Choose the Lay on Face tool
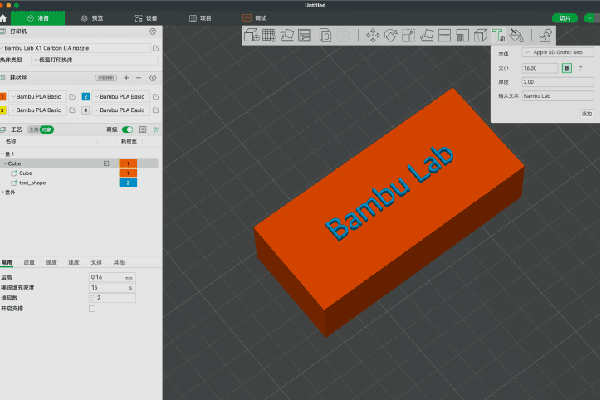Screen dimensions: 600x400 pos(426,36)
